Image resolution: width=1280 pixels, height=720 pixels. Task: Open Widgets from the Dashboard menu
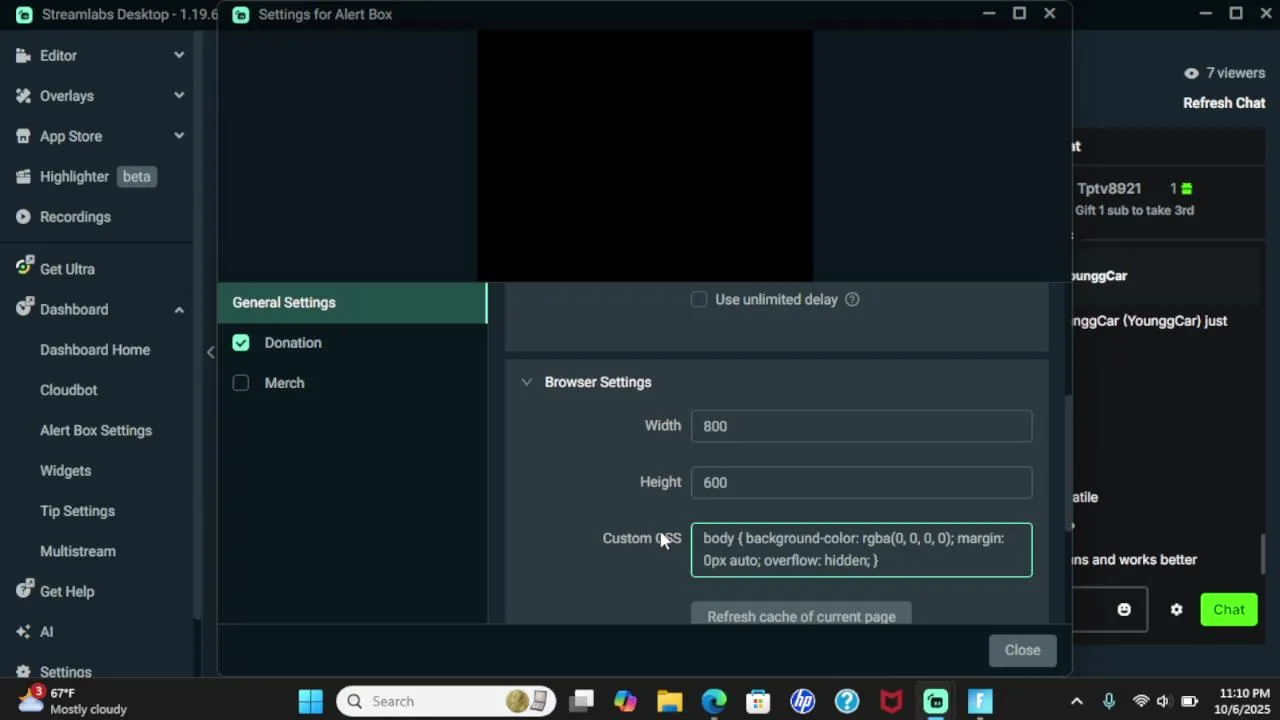coord(65,470)
